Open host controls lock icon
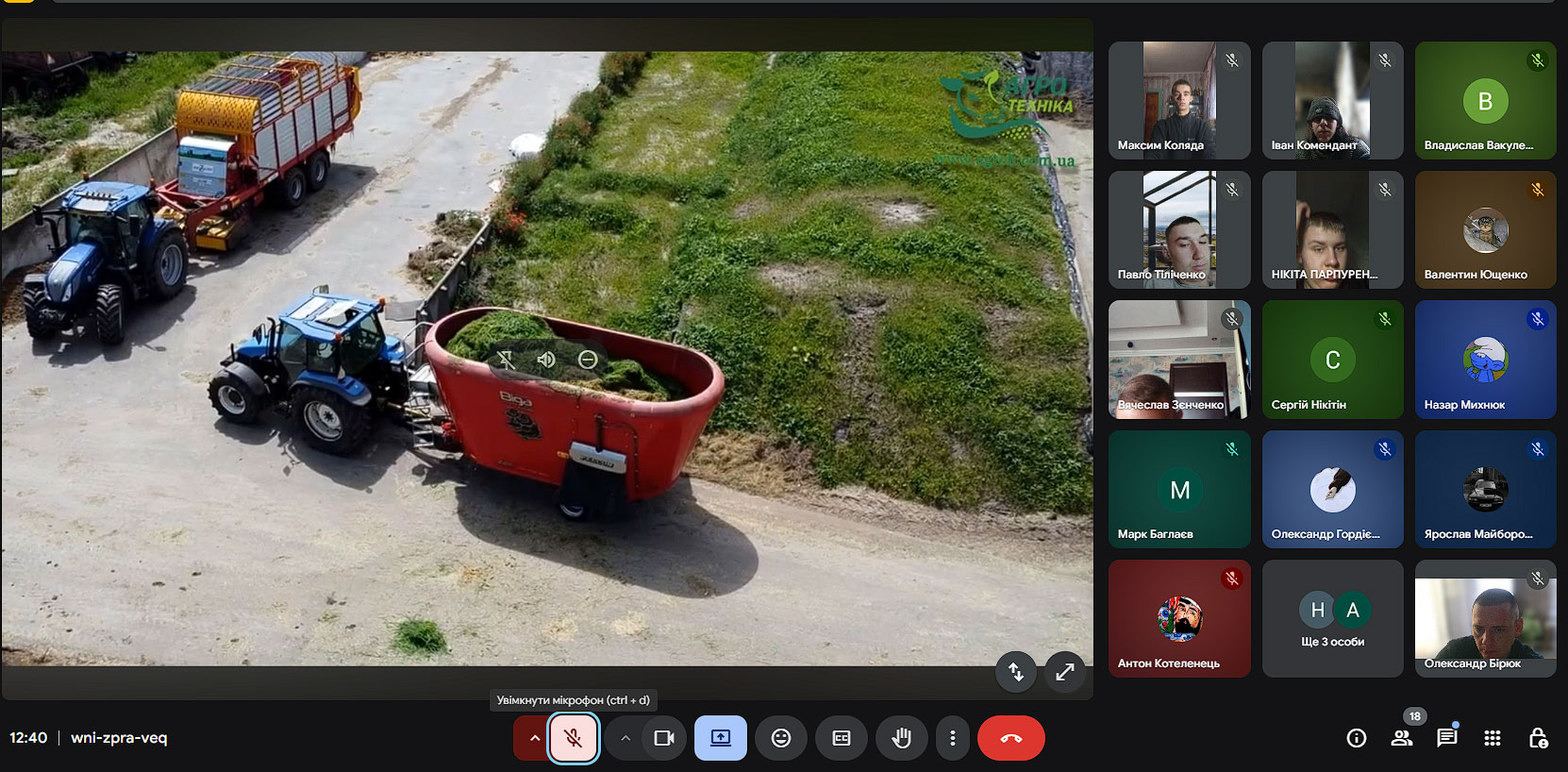 1538,738
